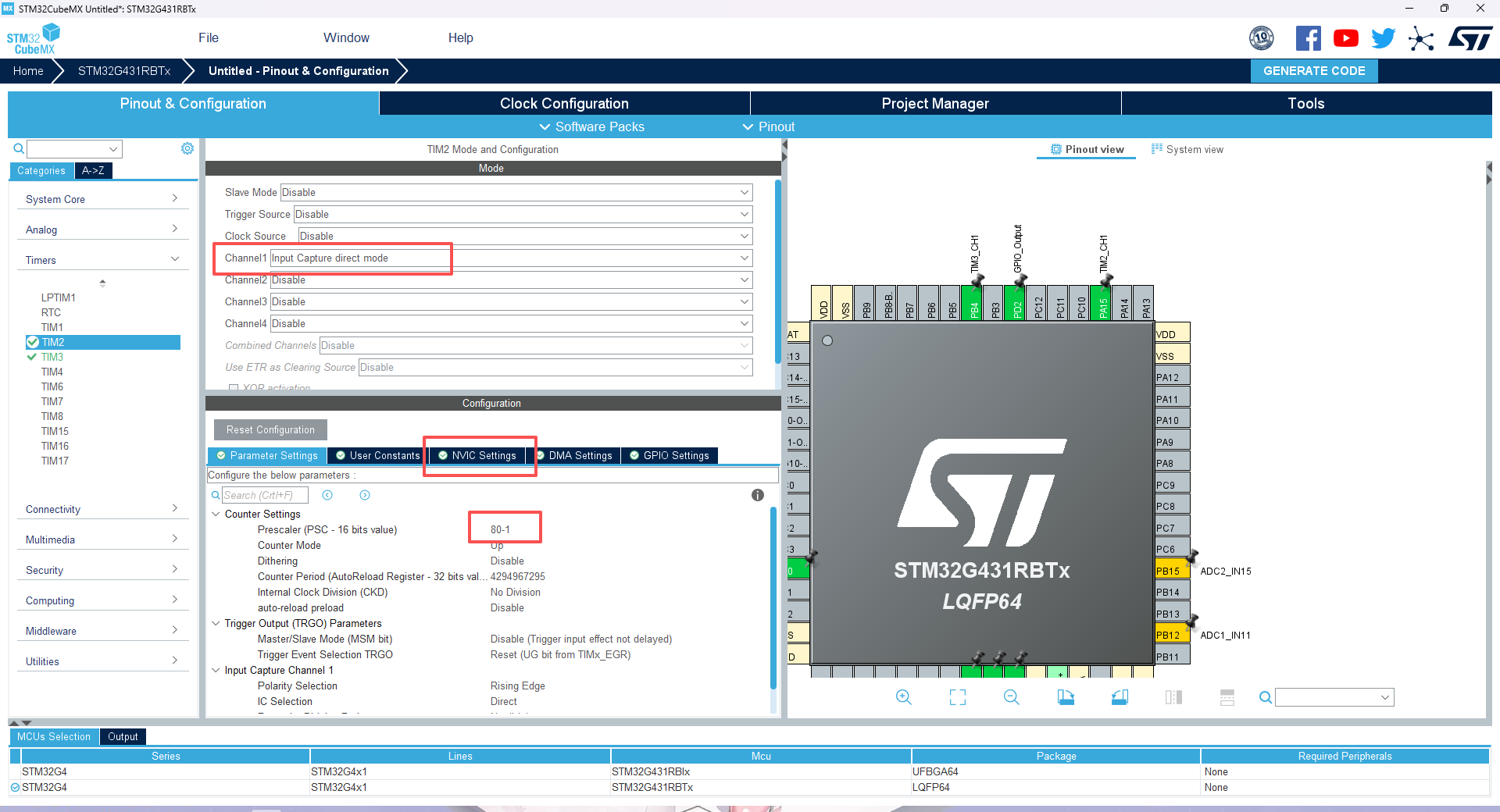The width and height of the screenshot is (1500, 812).
Task: Open the Channel1 Input Capture dropdown
Action: pyautogui.click(x=511, y=258)
